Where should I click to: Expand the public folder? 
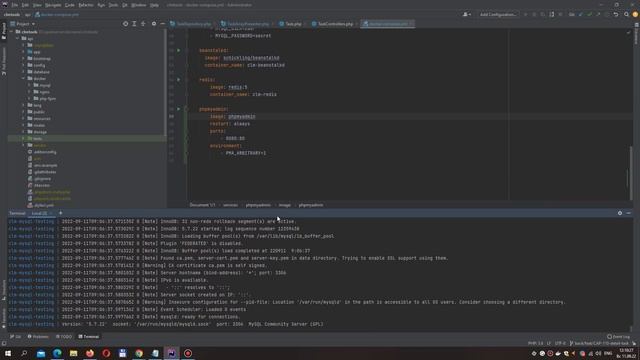[23, 112]
